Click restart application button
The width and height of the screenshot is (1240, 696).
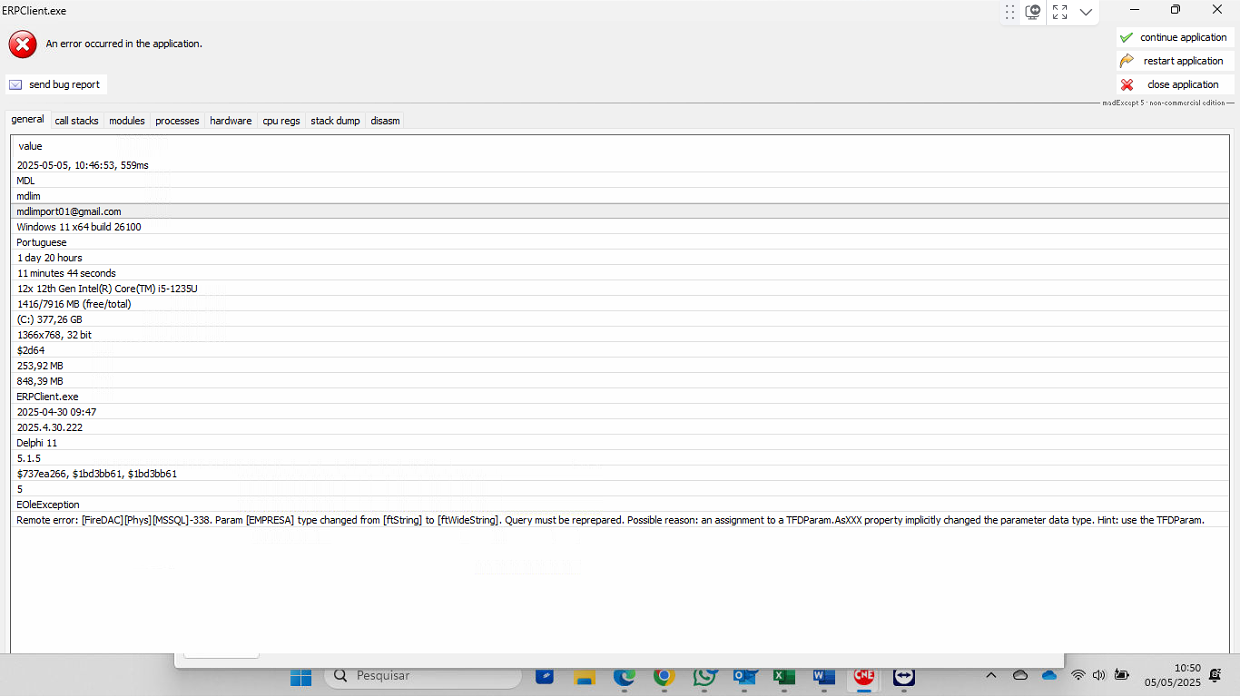pos(1175,61)
